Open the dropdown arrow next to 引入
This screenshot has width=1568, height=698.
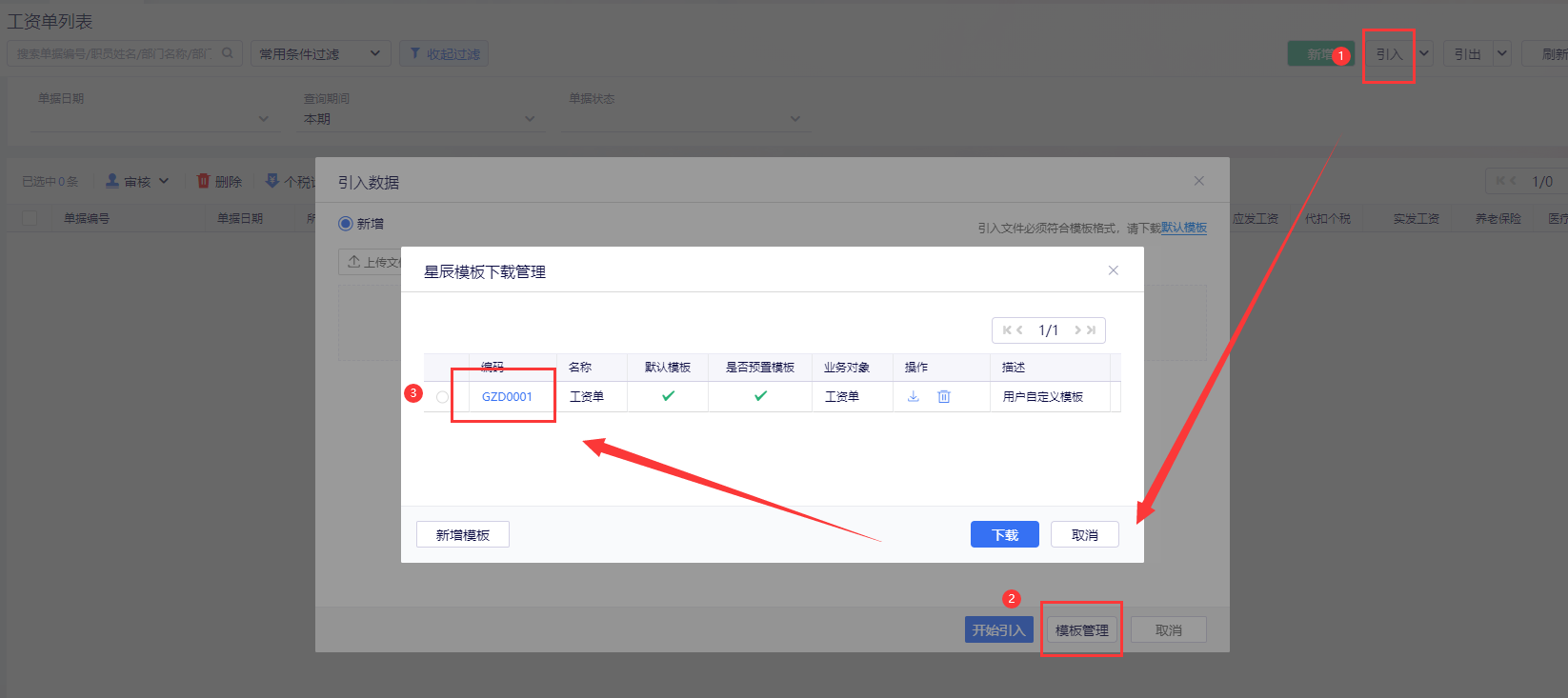point(1424,53)
